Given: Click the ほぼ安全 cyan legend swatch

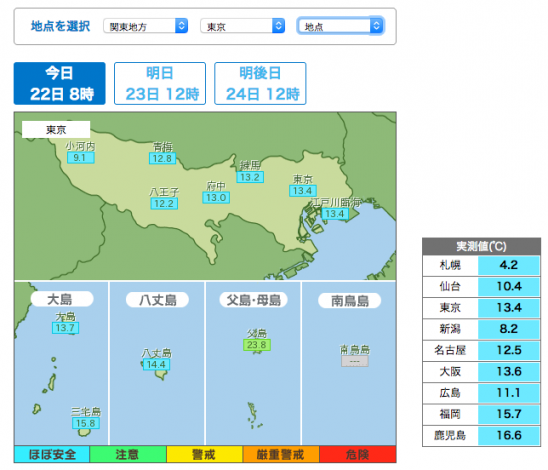Looking at the screenshot, I should click(x=52, y=454).
